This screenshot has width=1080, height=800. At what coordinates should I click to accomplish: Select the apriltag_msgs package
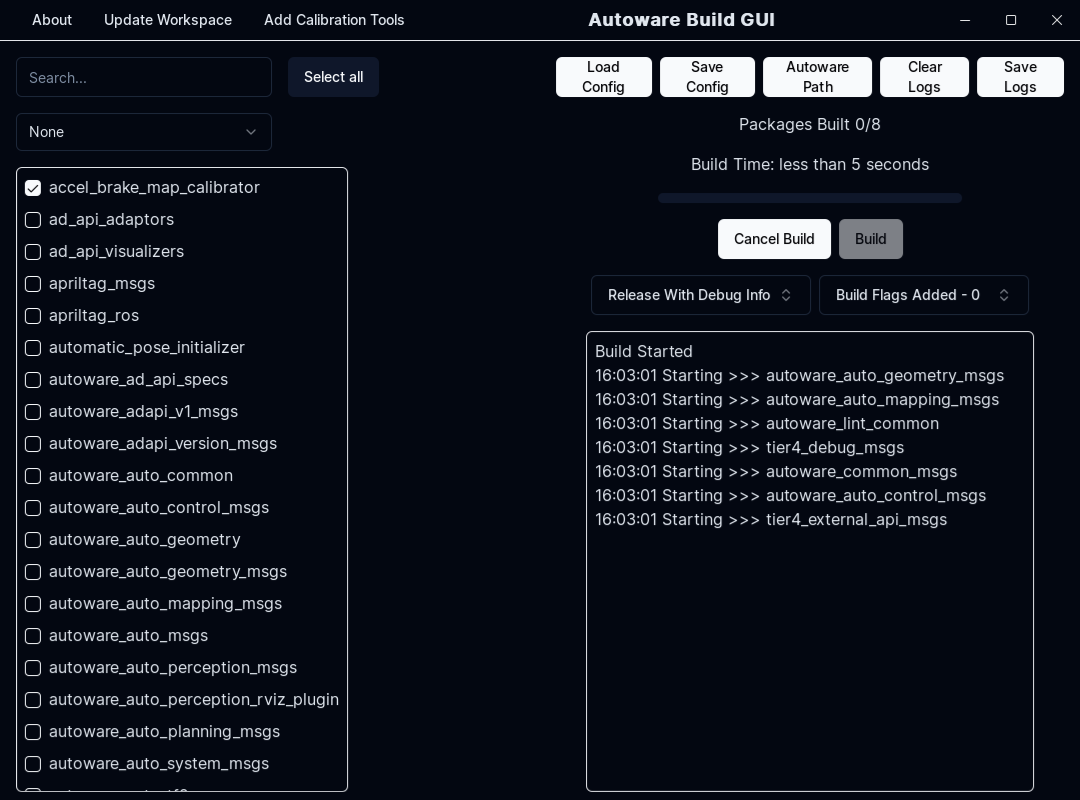33,284
